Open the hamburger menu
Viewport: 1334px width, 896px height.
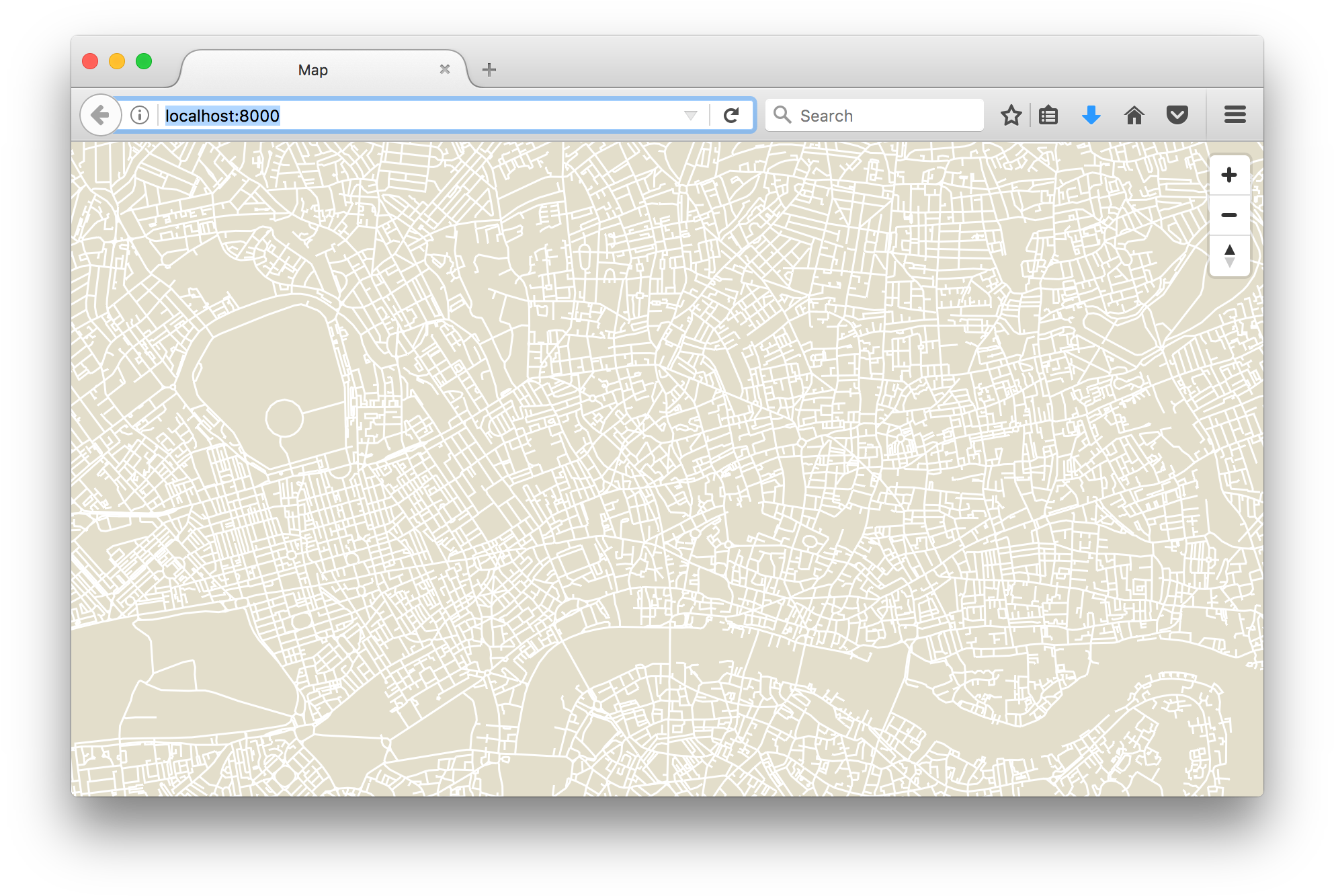click(x=1235, y=115)
